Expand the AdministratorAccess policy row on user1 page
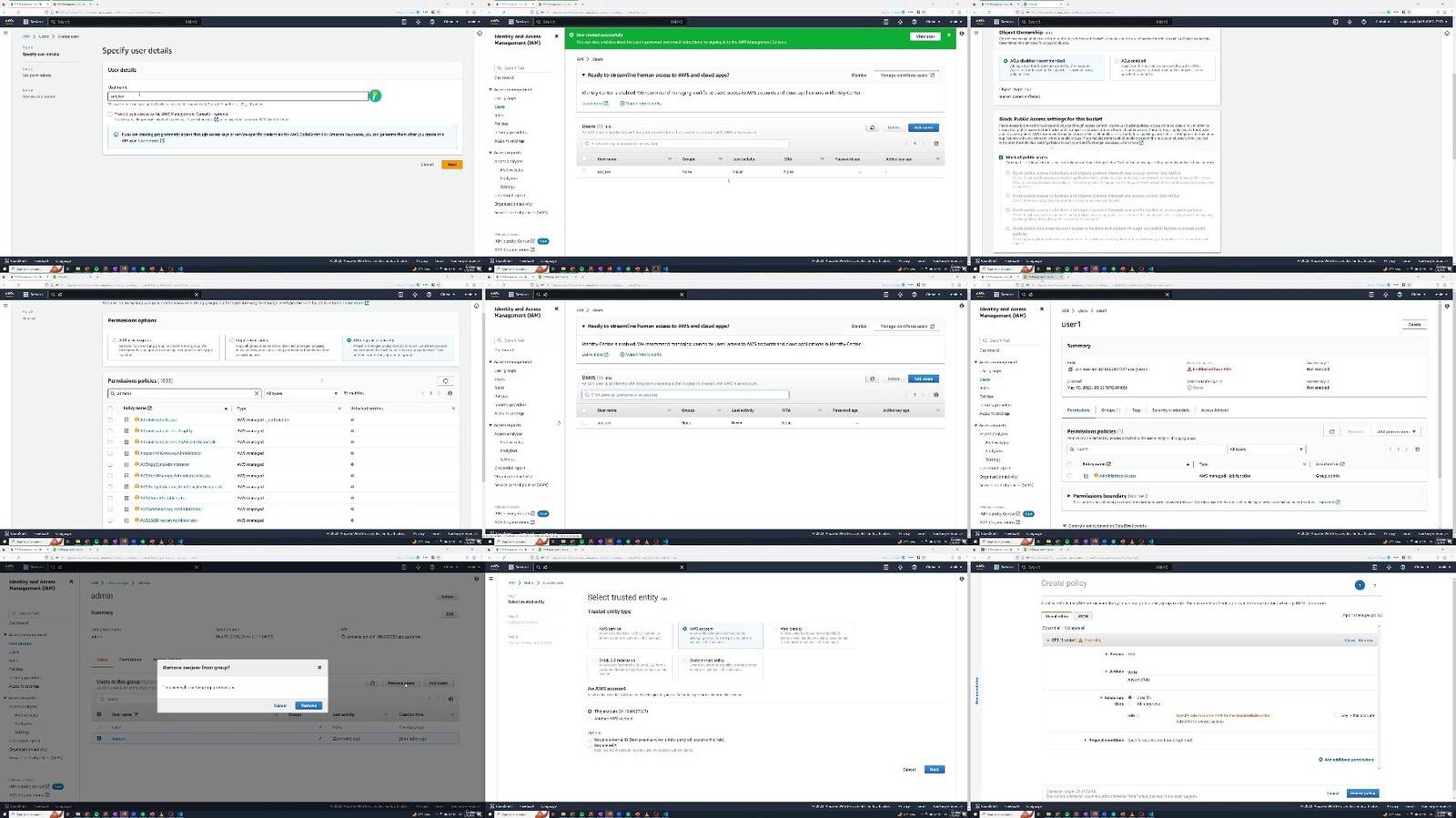This screenshot has width=1456, height=818. click(1086, 476)
